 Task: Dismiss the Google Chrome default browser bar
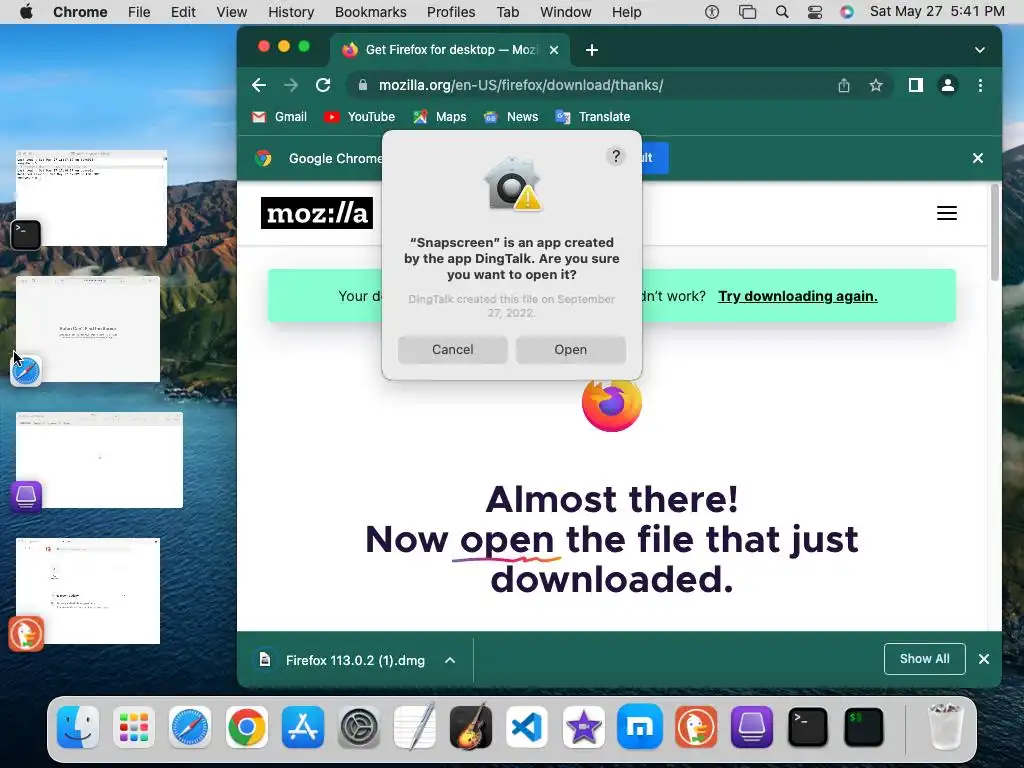coord(978,158)
